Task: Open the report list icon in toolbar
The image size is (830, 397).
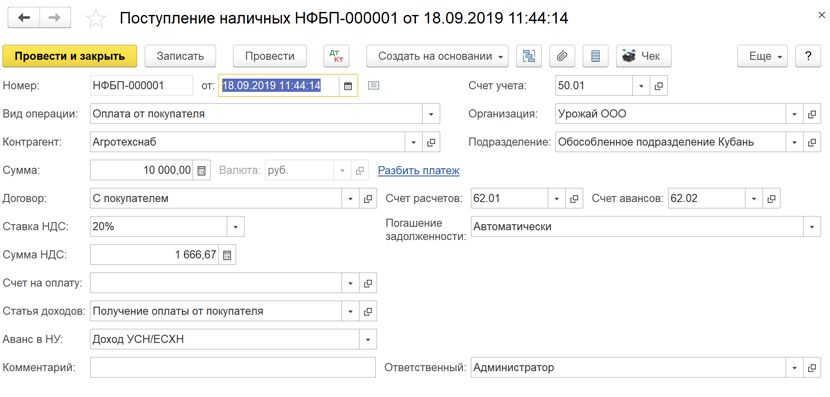Action: [596, 56]
